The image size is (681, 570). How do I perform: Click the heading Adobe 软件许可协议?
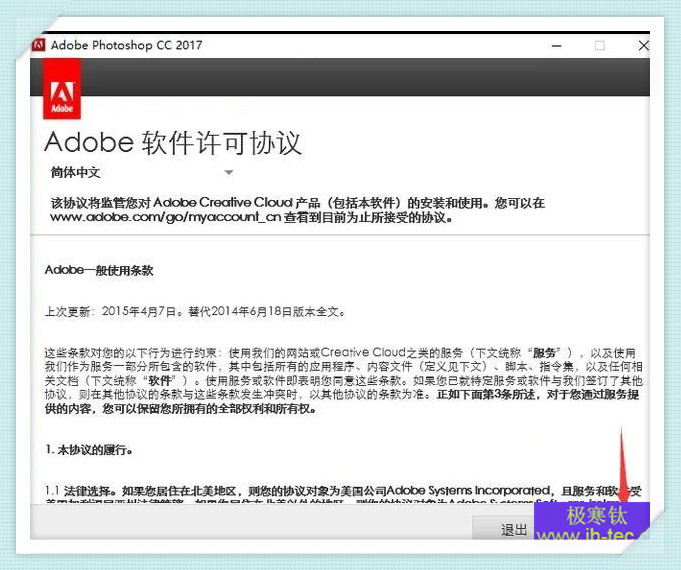[x=172, y=142]
